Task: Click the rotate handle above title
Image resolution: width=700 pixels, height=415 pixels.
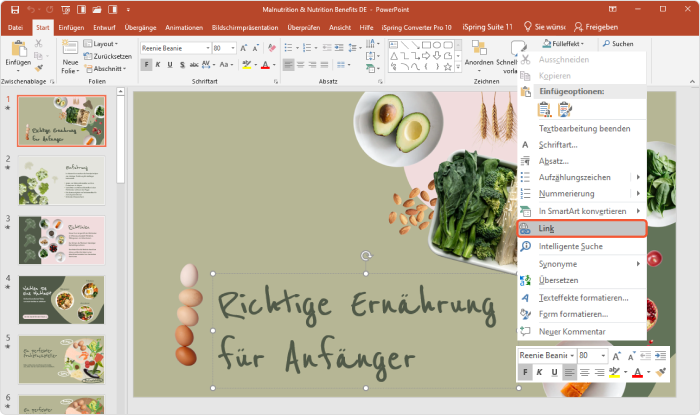Action: 366,256
